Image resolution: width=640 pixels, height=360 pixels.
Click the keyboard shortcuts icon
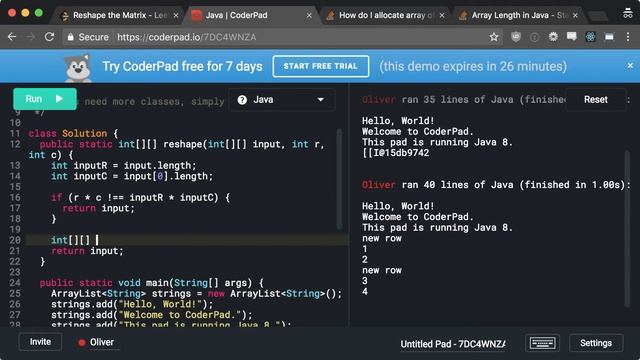[542, 343]
